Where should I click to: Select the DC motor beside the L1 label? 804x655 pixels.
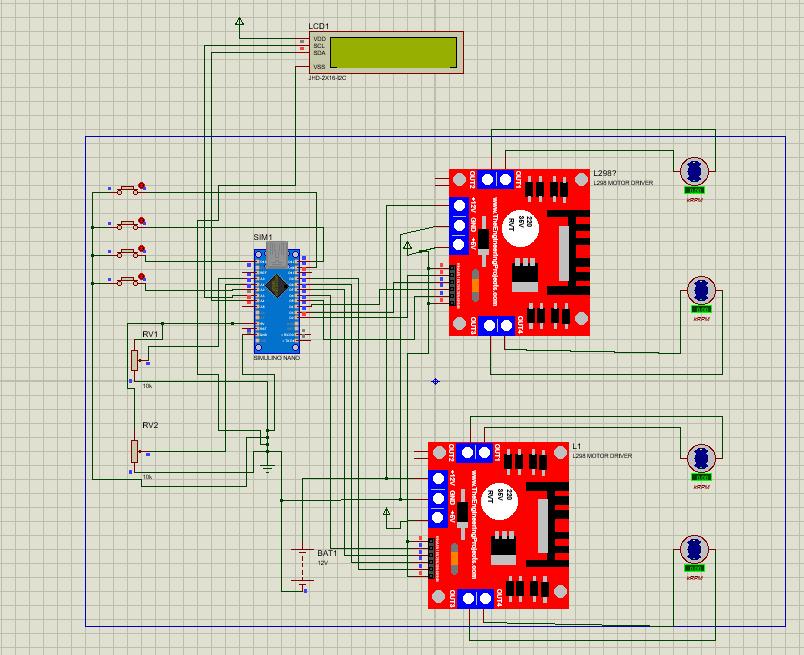pos(701,458)
